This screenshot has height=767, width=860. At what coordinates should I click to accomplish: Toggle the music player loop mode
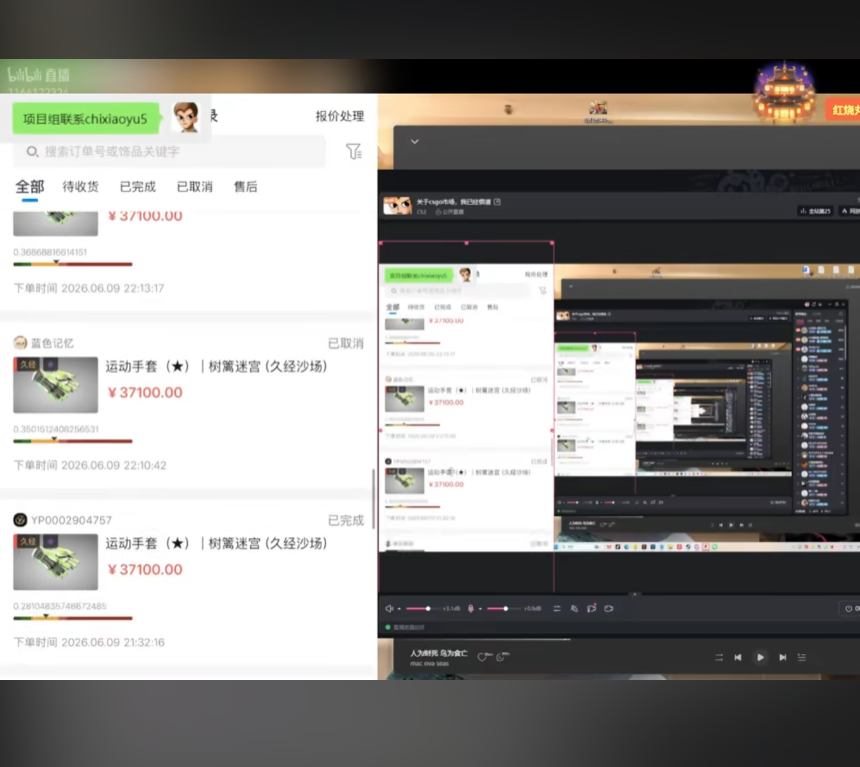[x=719, y=657]
